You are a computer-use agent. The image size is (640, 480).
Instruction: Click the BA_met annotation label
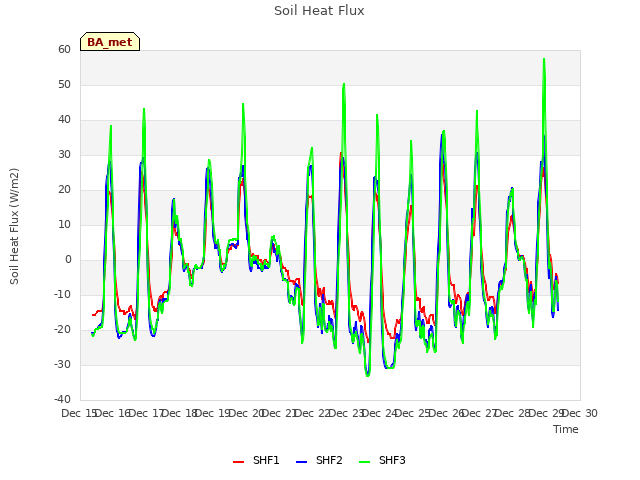(110, 42)
